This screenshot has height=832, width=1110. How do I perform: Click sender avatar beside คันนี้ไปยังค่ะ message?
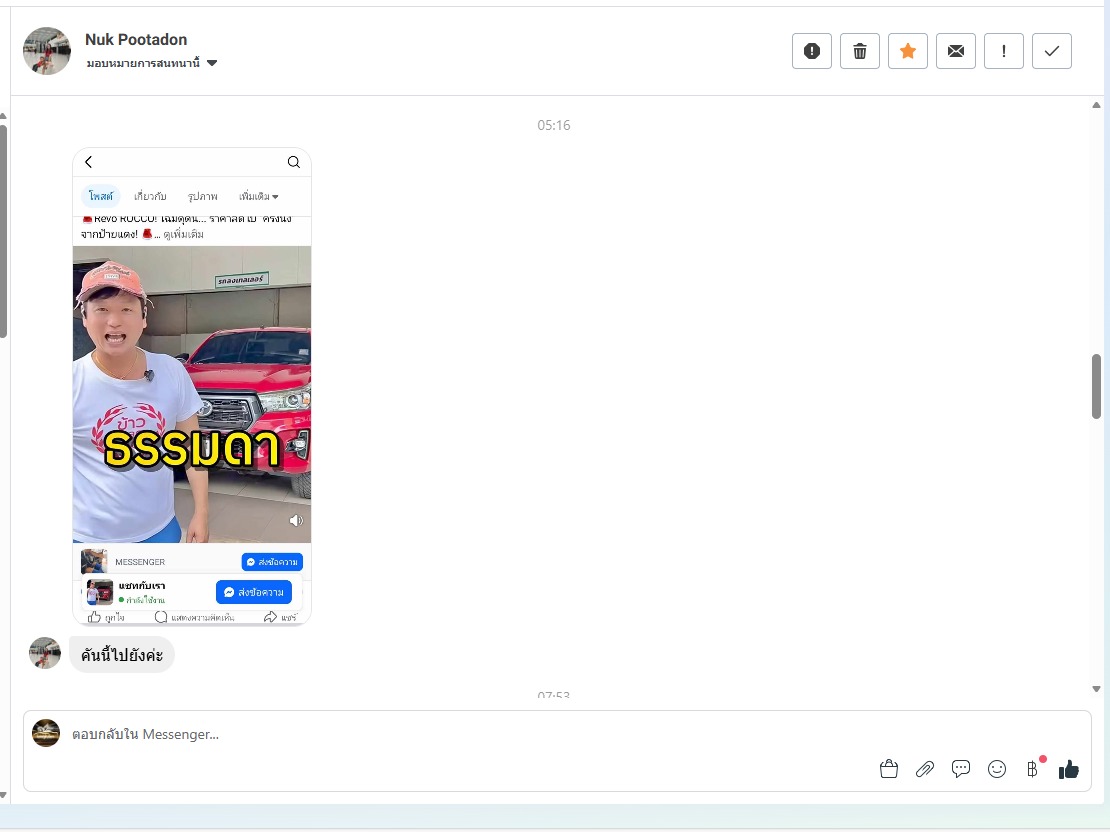[45, 653]
